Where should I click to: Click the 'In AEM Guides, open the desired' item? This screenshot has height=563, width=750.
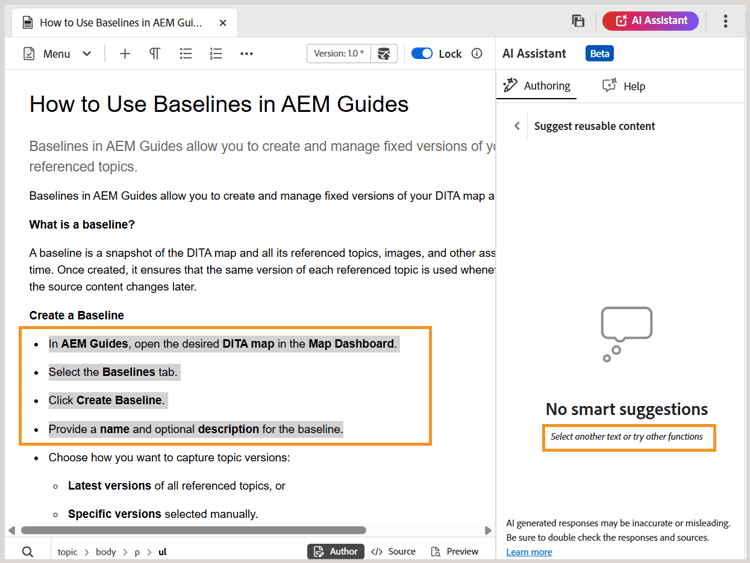(x=222, y=343)
